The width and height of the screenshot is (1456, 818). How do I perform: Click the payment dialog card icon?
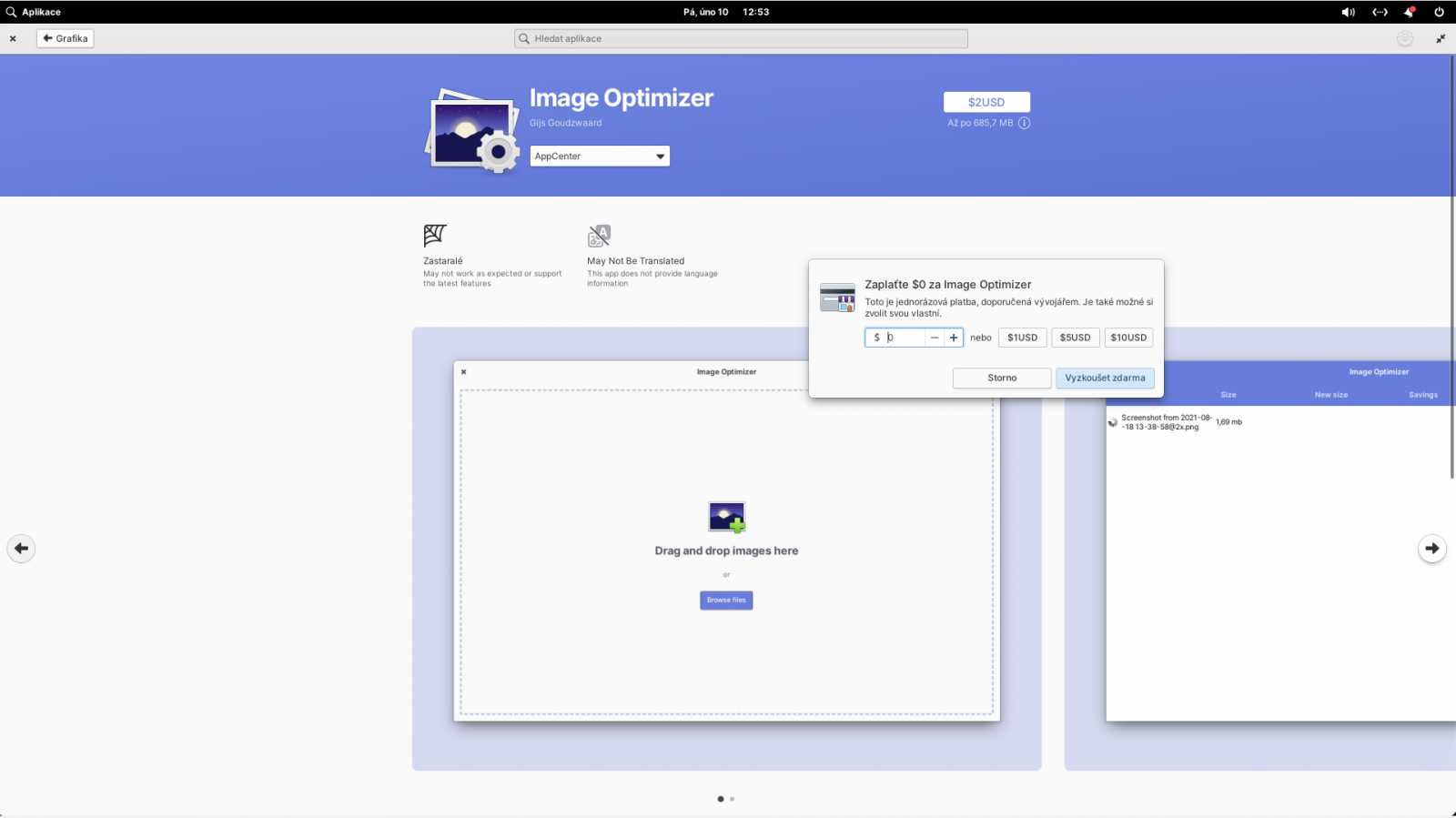coord(837,298)
